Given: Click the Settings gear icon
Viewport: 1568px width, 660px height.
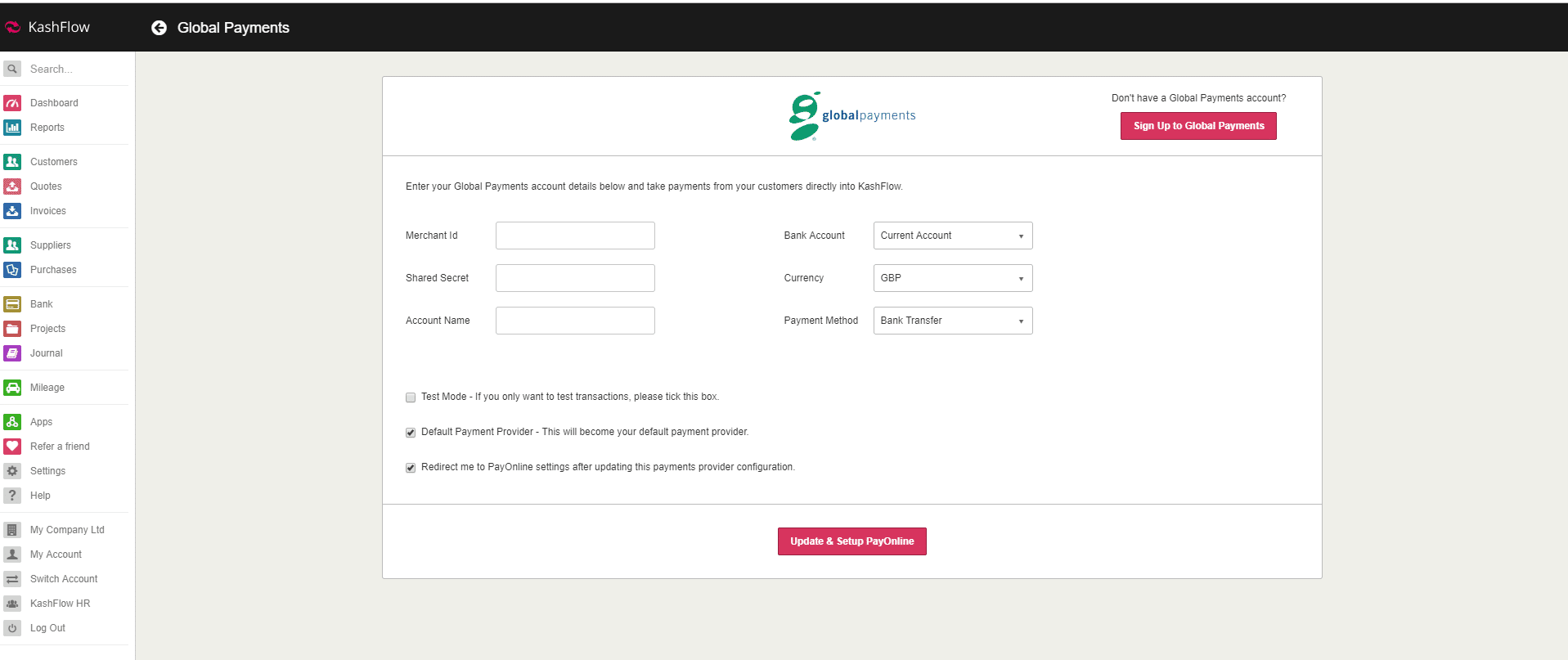Looking at the screenshot, I should click(x=12, y=471).
